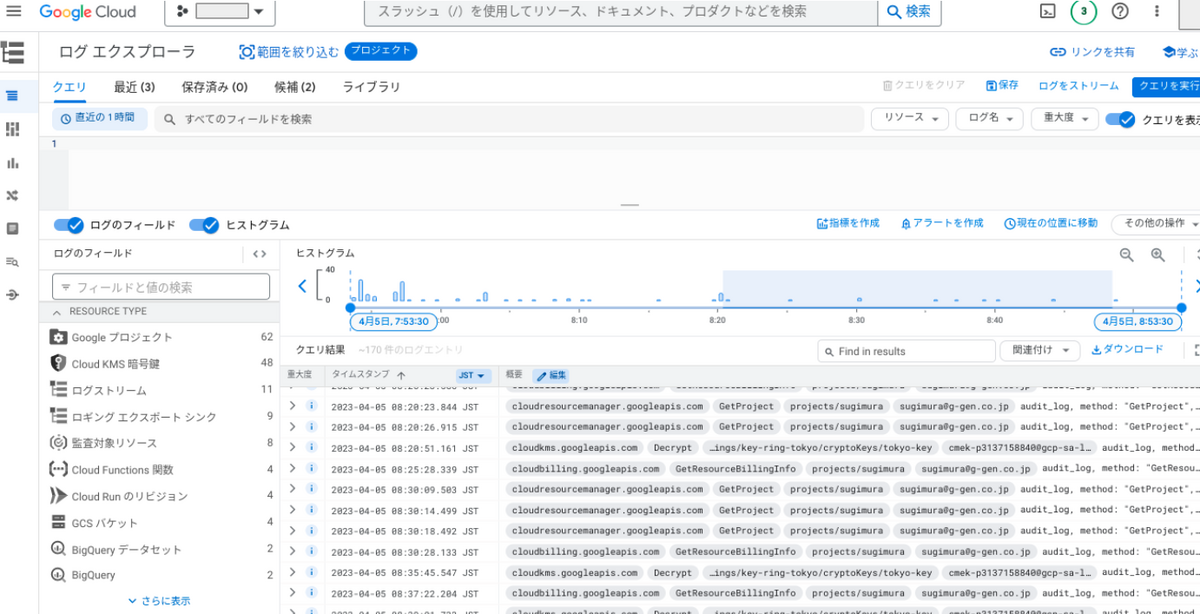
Task: Click the アラートを作成 link
Action: click(942, 223)
